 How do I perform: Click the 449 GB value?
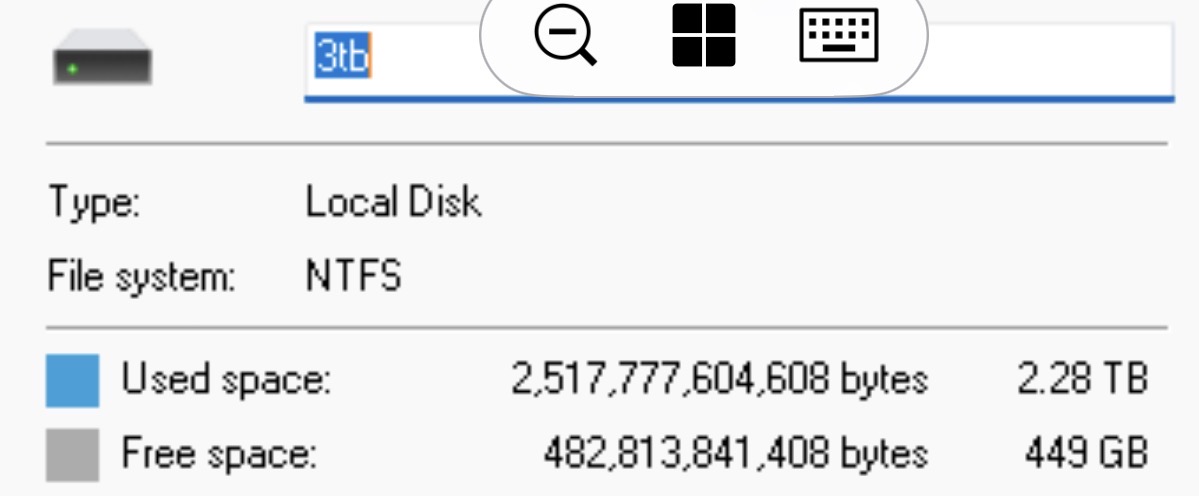[x=1086, y=455]
